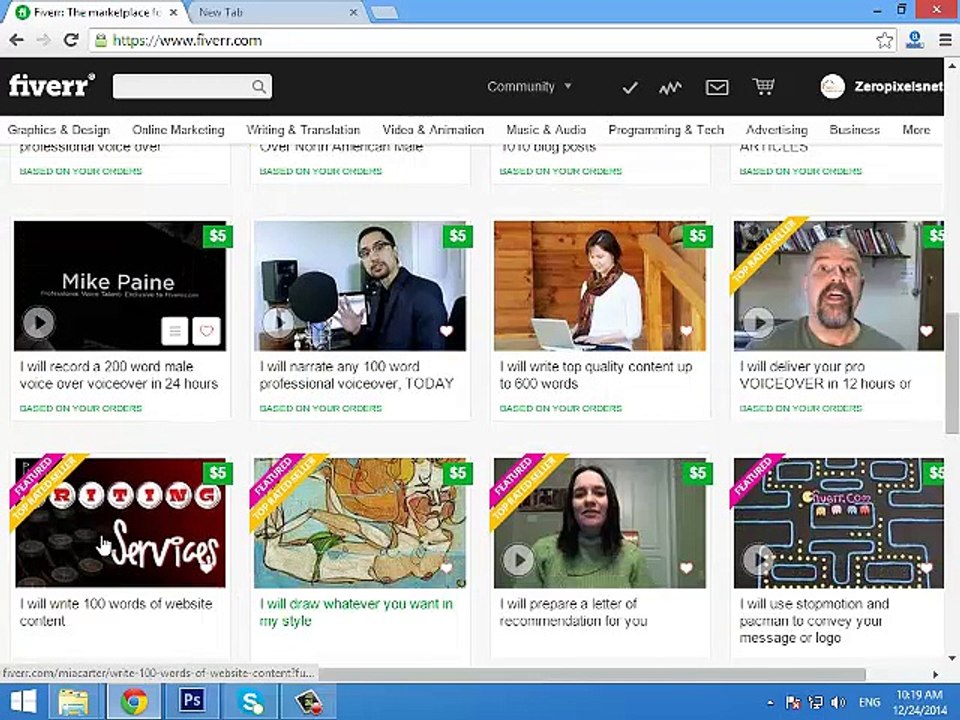Favorite the draw whatever you want gig
Viewport: 960px width, 720px height.
tap(446, 568)
